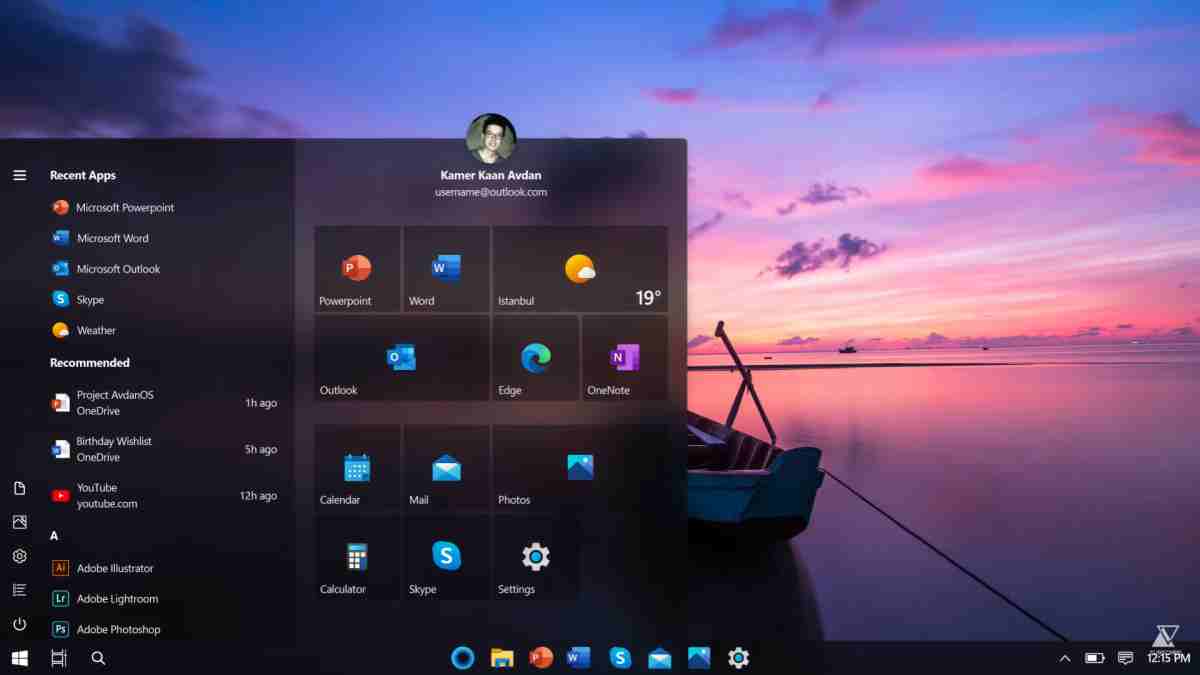Screen dimensions: 1200x675
Task: Expand the all-apps list icon in the sidebar
Action: [19, 589]
